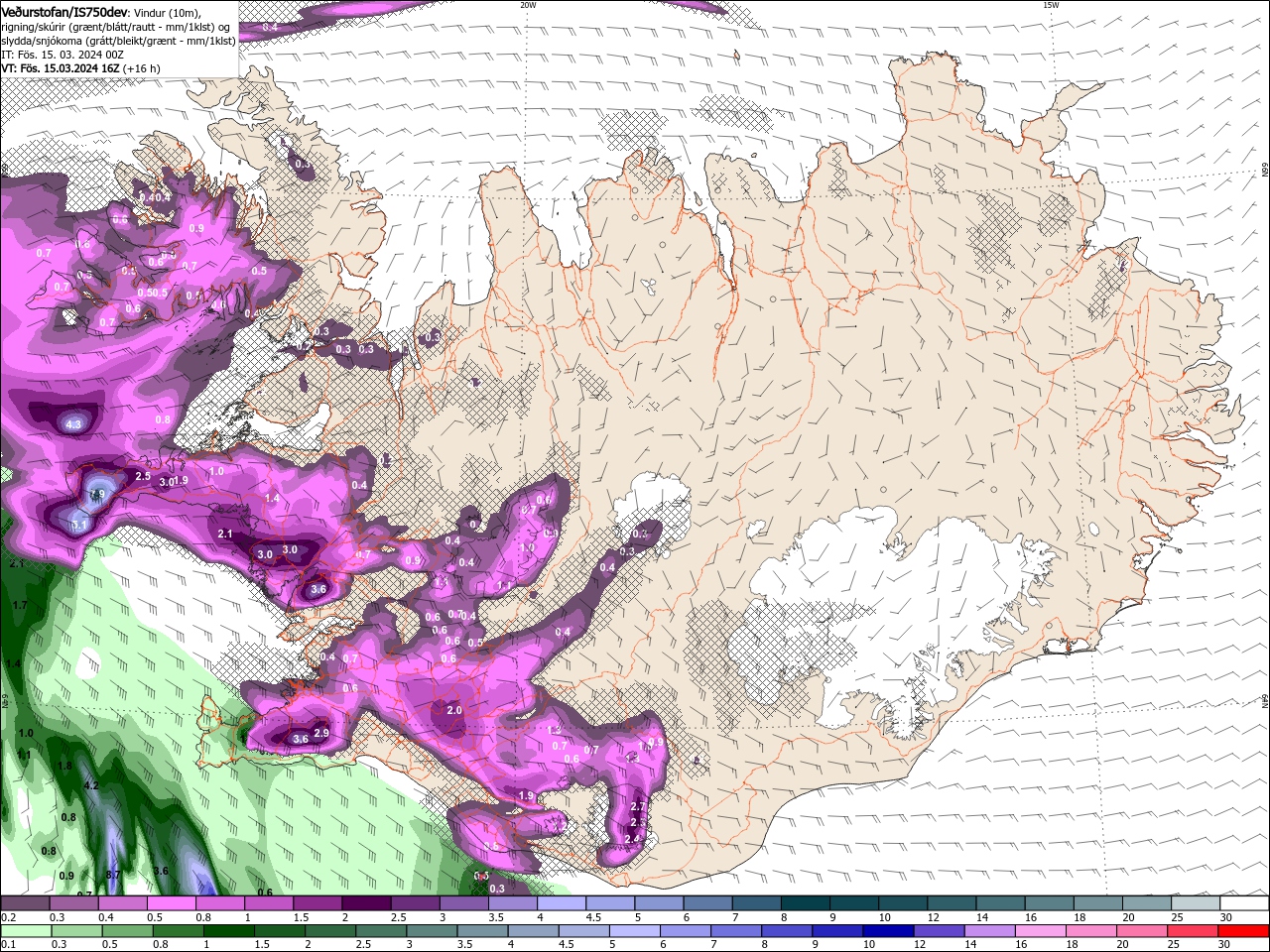
Task: Select the darkest green swatch at 1 in the lower legend
Action: coord(228,931)
